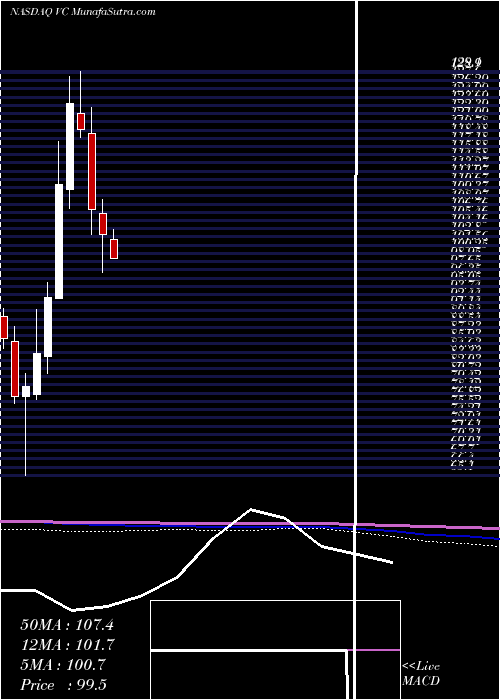Viewport: 500px width, 700px height.
Task: Select the 5MA : 100.7 readout
Action: [x=63, y=665]
